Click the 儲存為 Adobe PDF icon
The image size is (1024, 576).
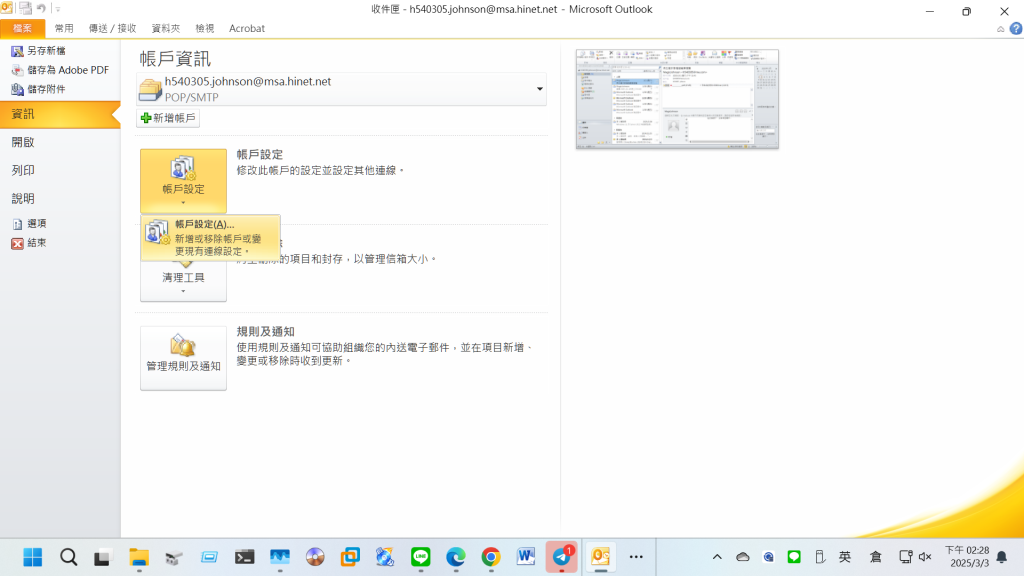(17, 70)
